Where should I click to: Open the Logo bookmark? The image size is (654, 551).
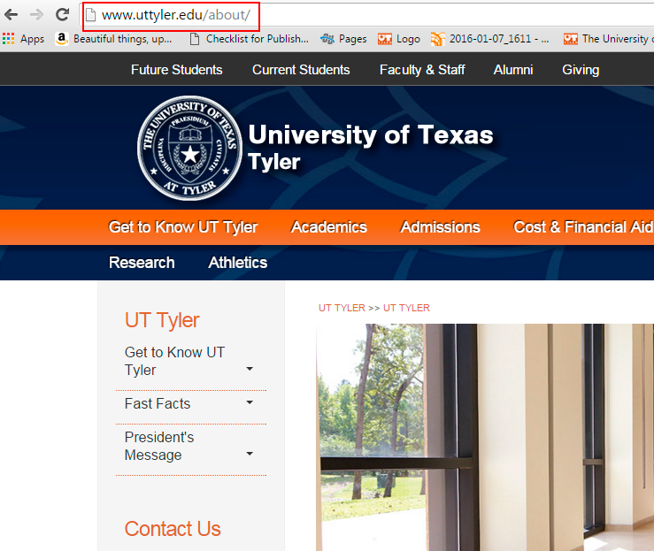click(x=399, y=39)
